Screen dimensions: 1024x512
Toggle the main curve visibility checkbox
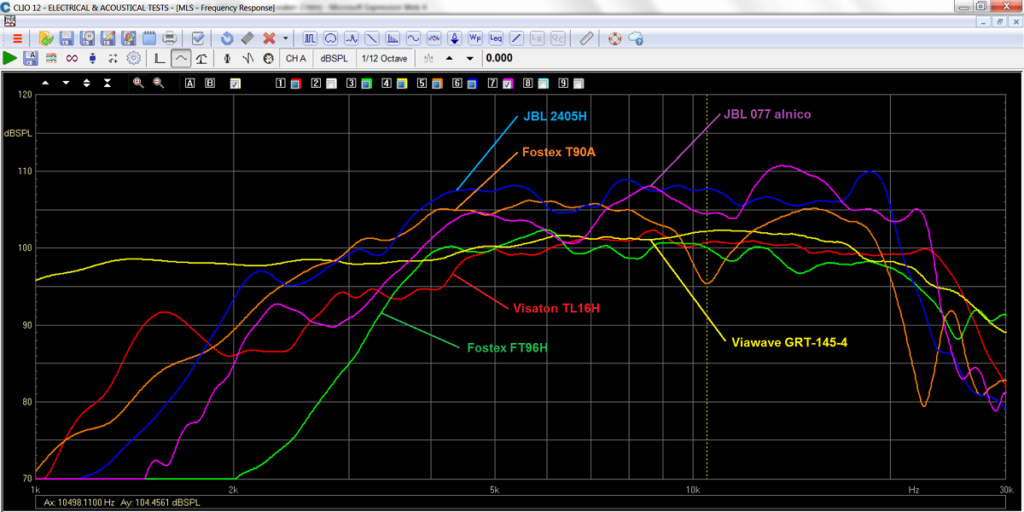[x=236, y=83]
